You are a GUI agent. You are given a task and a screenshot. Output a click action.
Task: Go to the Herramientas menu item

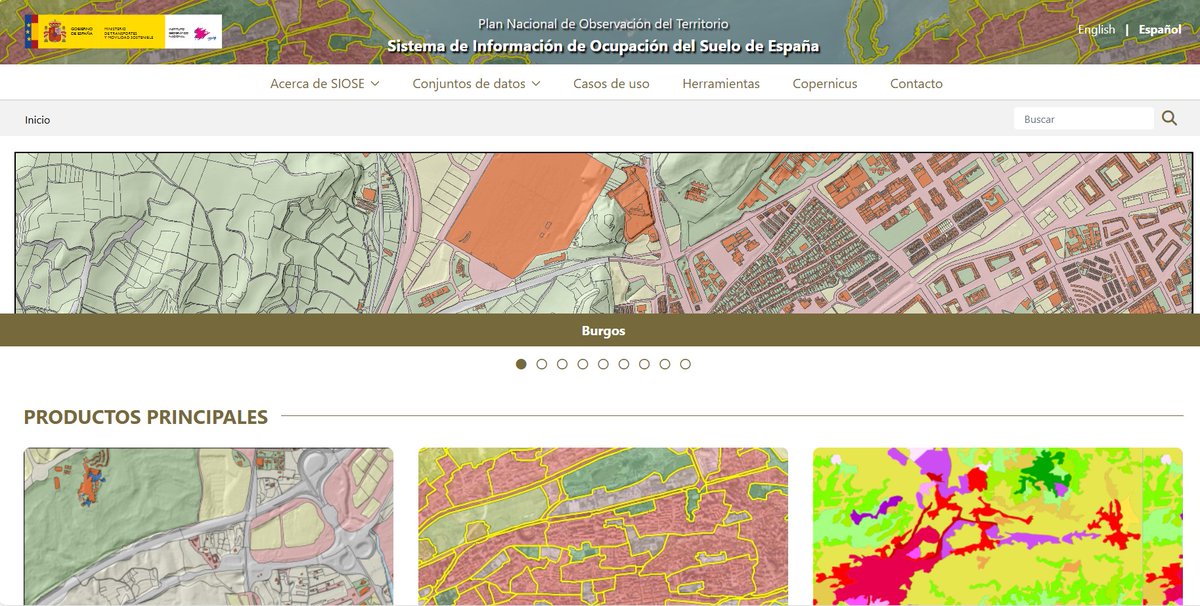pyautogui.click(x=721, y=84)
